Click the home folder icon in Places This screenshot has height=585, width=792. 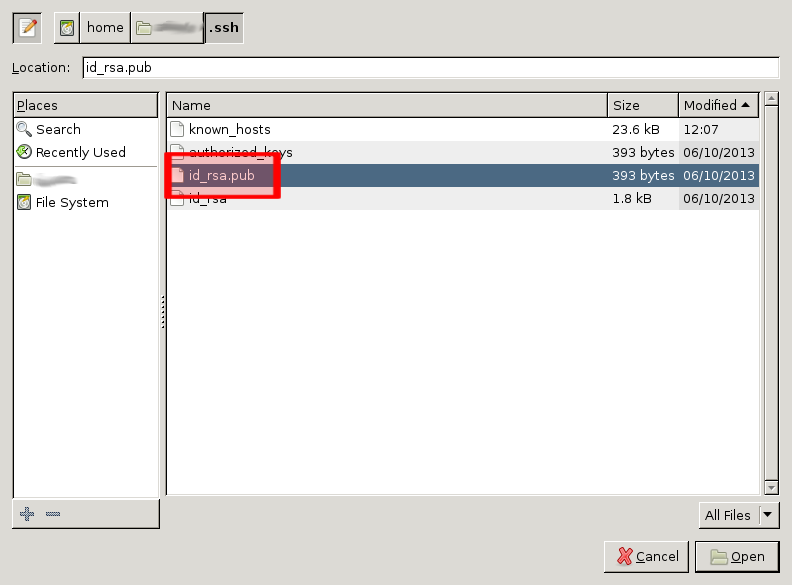click(25, 179)
